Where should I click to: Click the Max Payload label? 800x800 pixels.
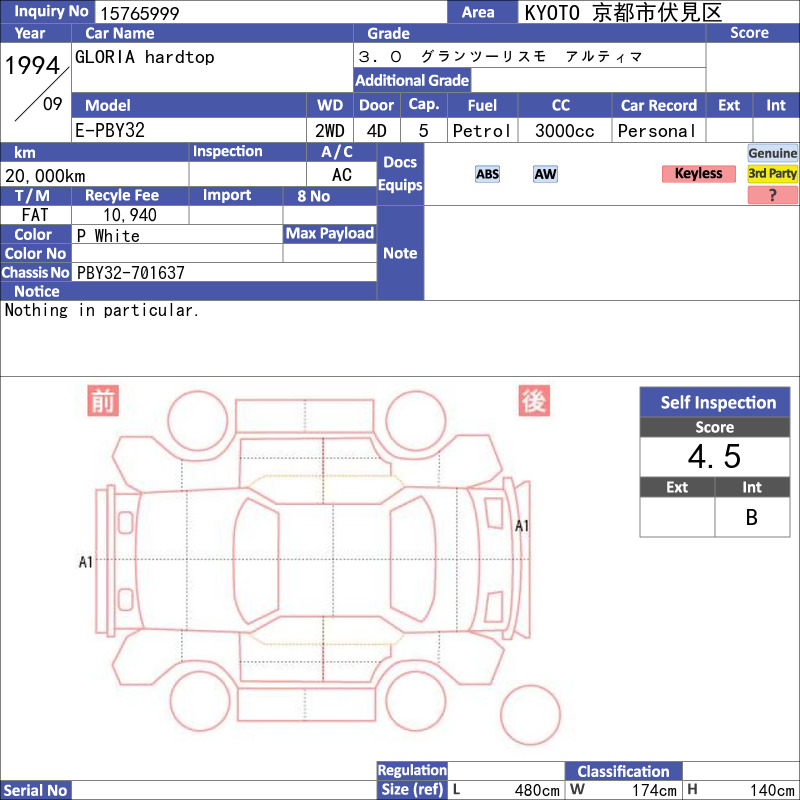pyautogui.click(x=330, y=234)
